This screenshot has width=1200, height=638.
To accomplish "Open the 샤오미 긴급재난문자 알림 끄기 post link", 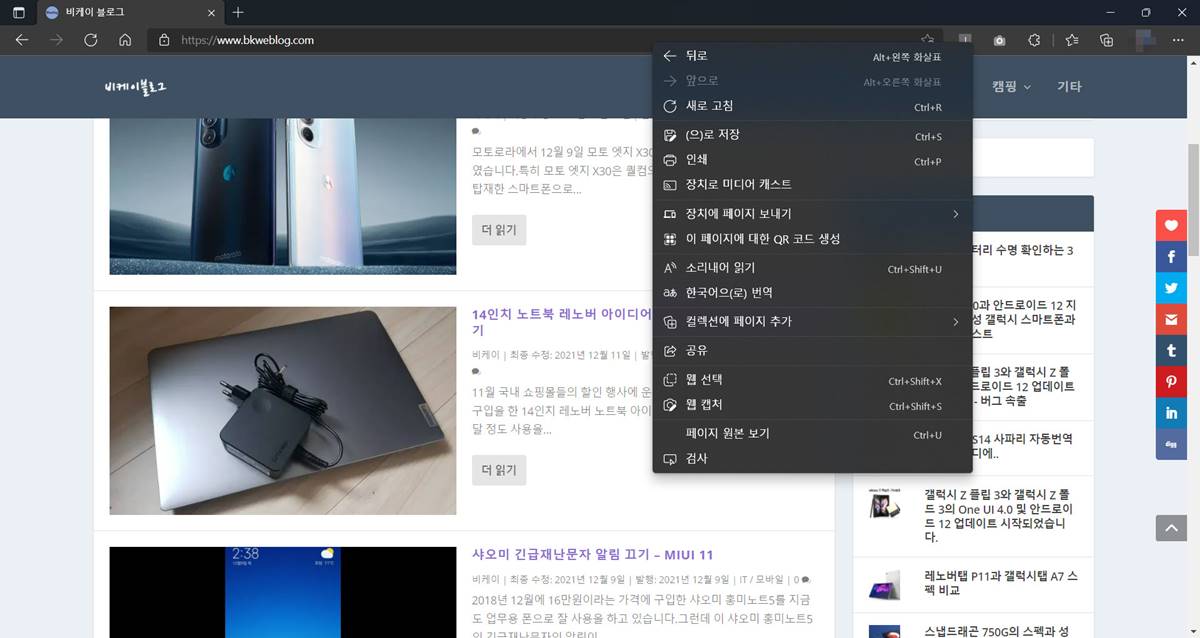I will 592,555.
